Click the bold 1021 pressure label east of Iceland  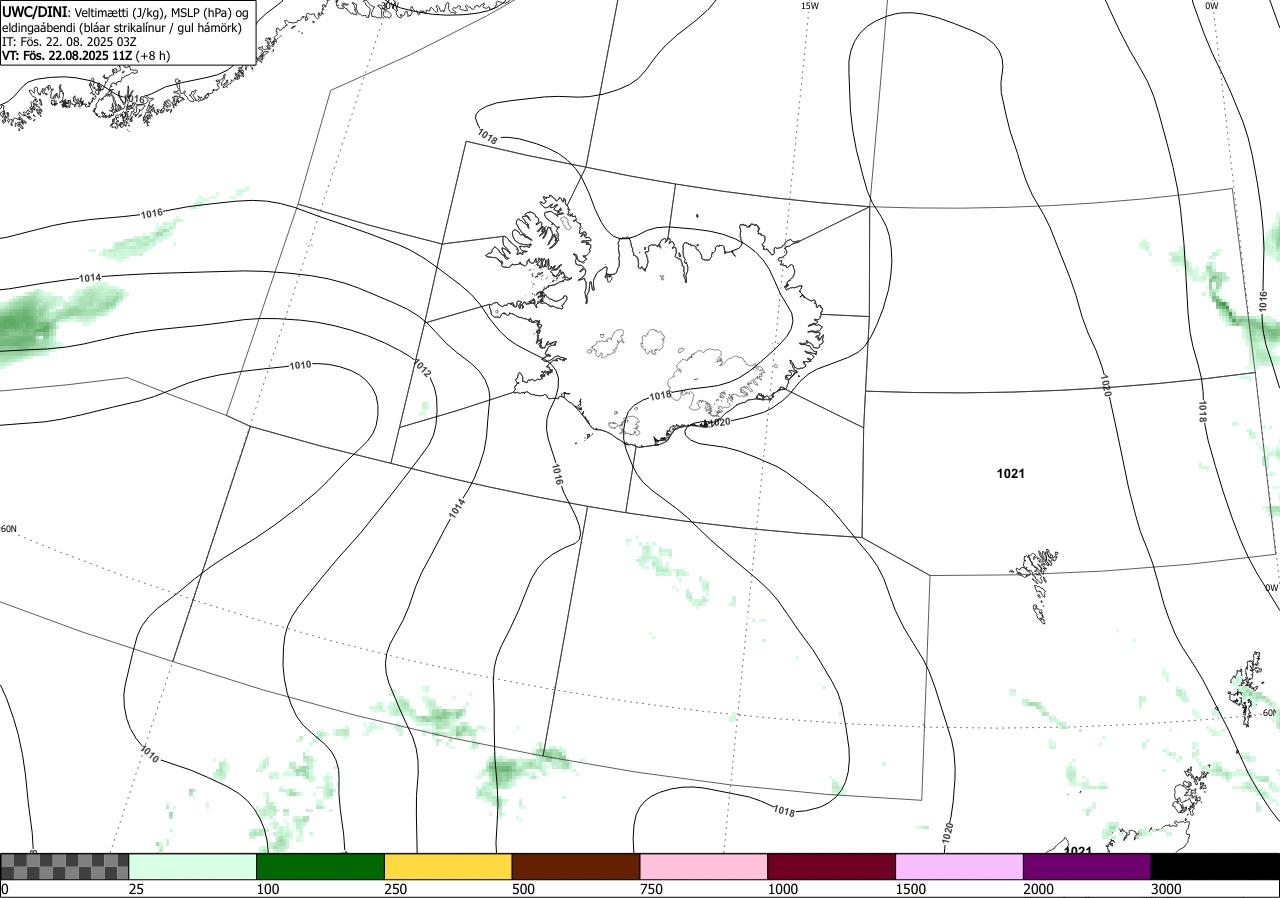[1010, 474]
